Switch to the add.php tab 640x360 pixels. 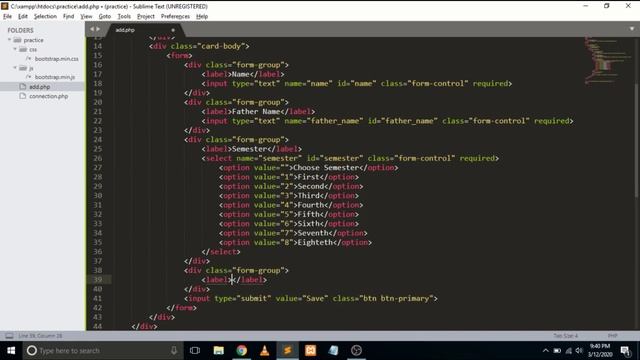pyautogui.click(x=125, y=30)
